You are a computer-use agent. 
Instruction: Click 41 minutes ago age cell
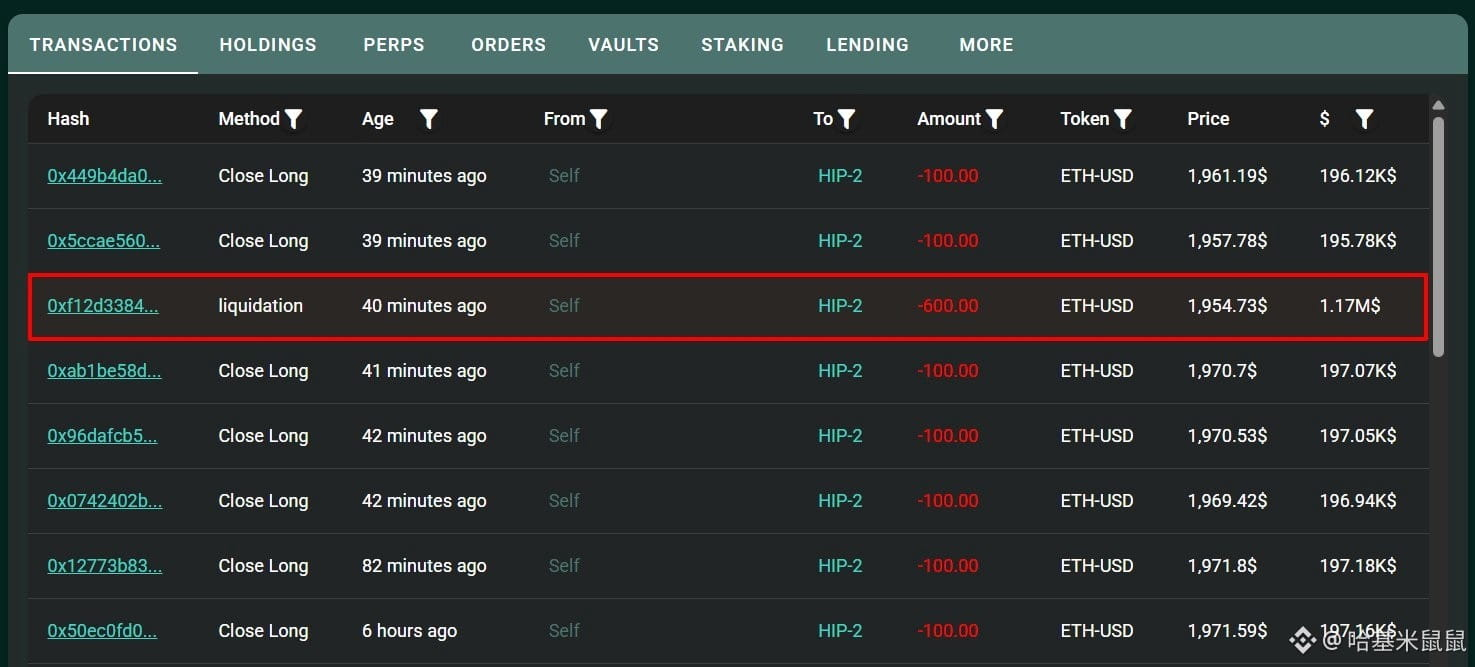pyautogui.click(x=424, y=371)
